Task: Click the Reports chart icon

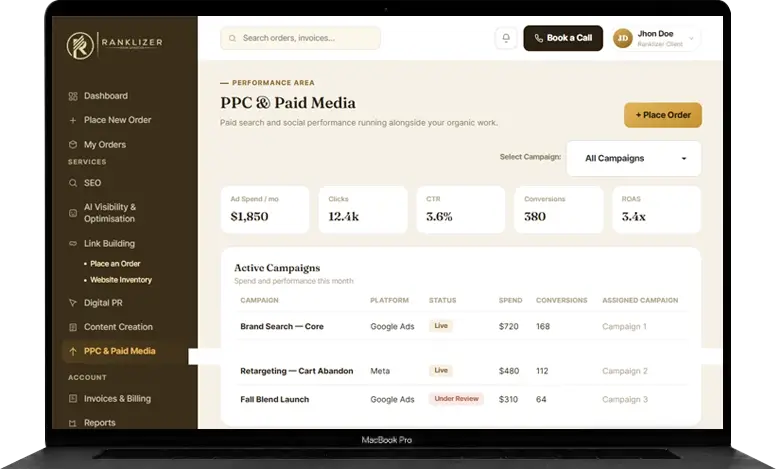Action: pyautogui.click(x=73, y=423)
